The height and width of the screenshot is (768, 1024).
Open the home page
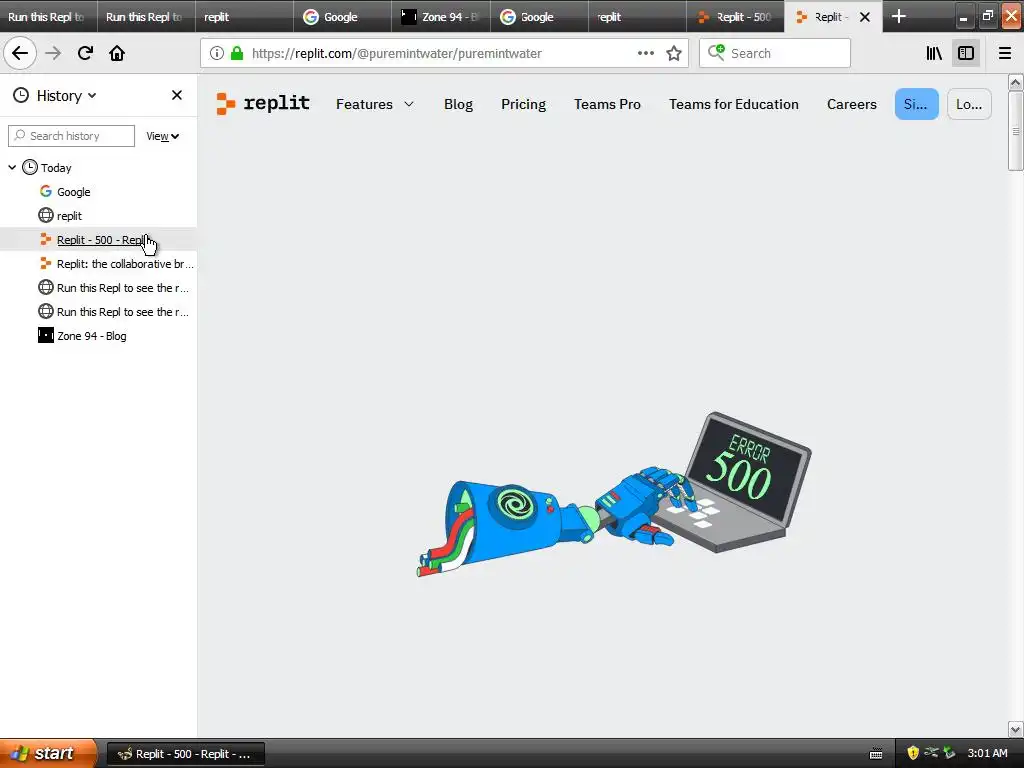(117, 54)
